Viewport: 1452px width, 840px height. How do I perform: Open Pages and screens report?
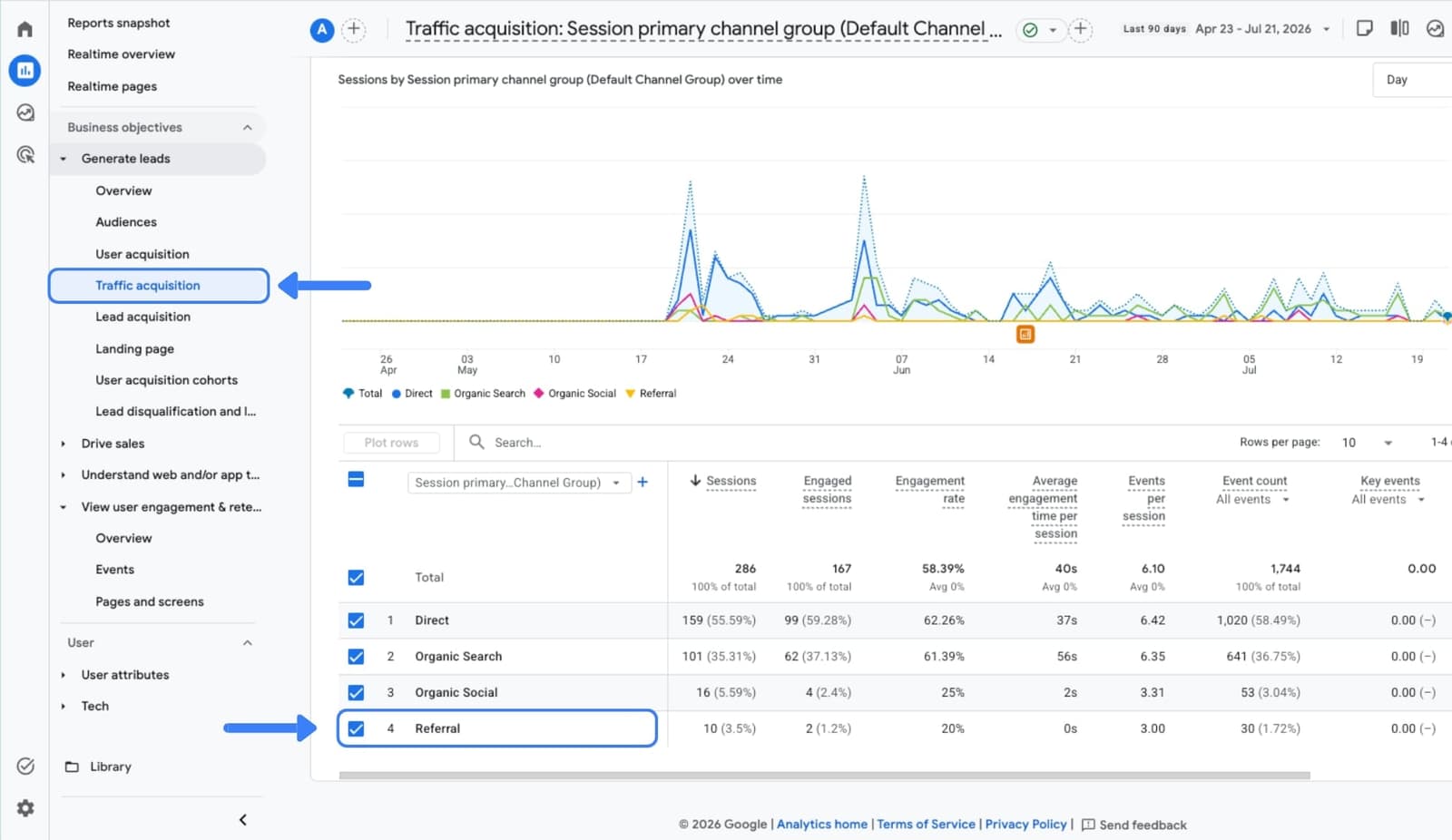[150, 602]
